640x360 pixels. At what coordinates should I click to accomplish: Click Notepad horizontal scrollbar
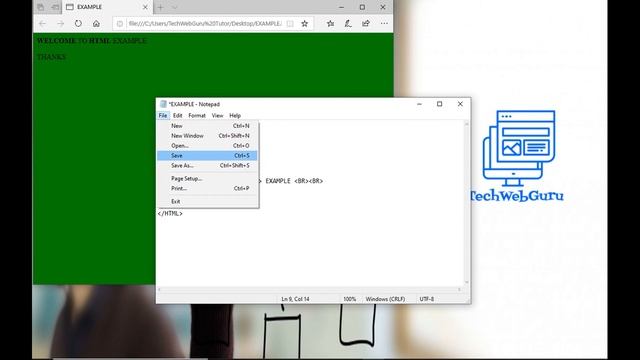pyautogui.click(x=310, y=290)
